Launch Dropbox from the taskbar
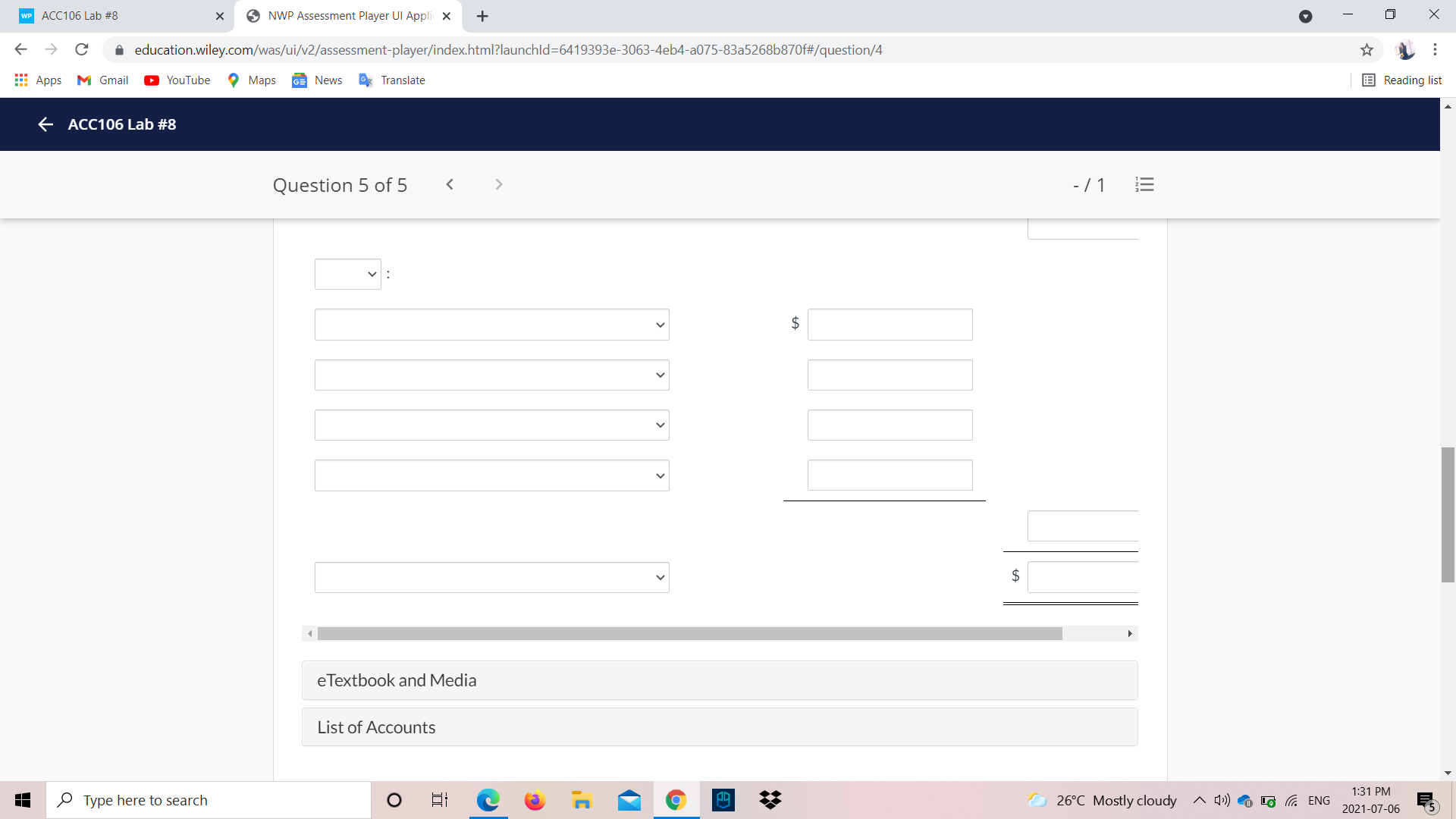Image resolution: width=1456 pixels, height=819 pixels. (770, 799)
